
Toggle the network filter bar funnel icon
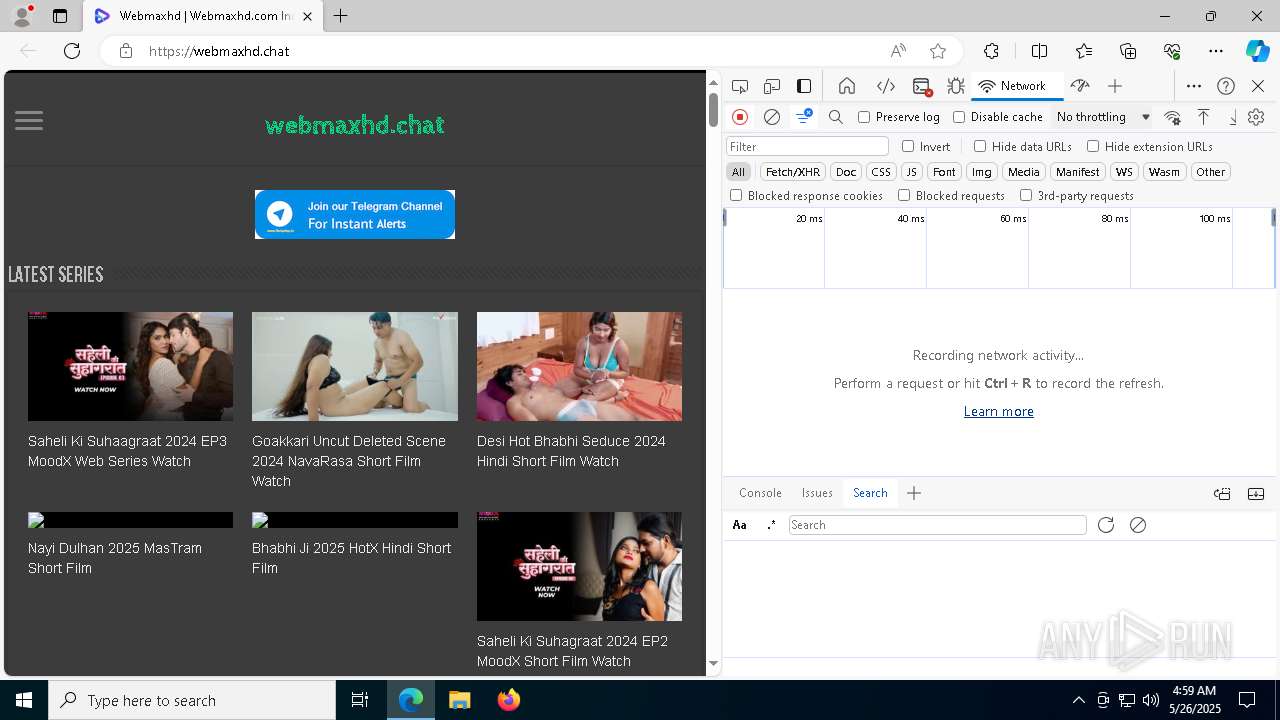click(803, 117)
